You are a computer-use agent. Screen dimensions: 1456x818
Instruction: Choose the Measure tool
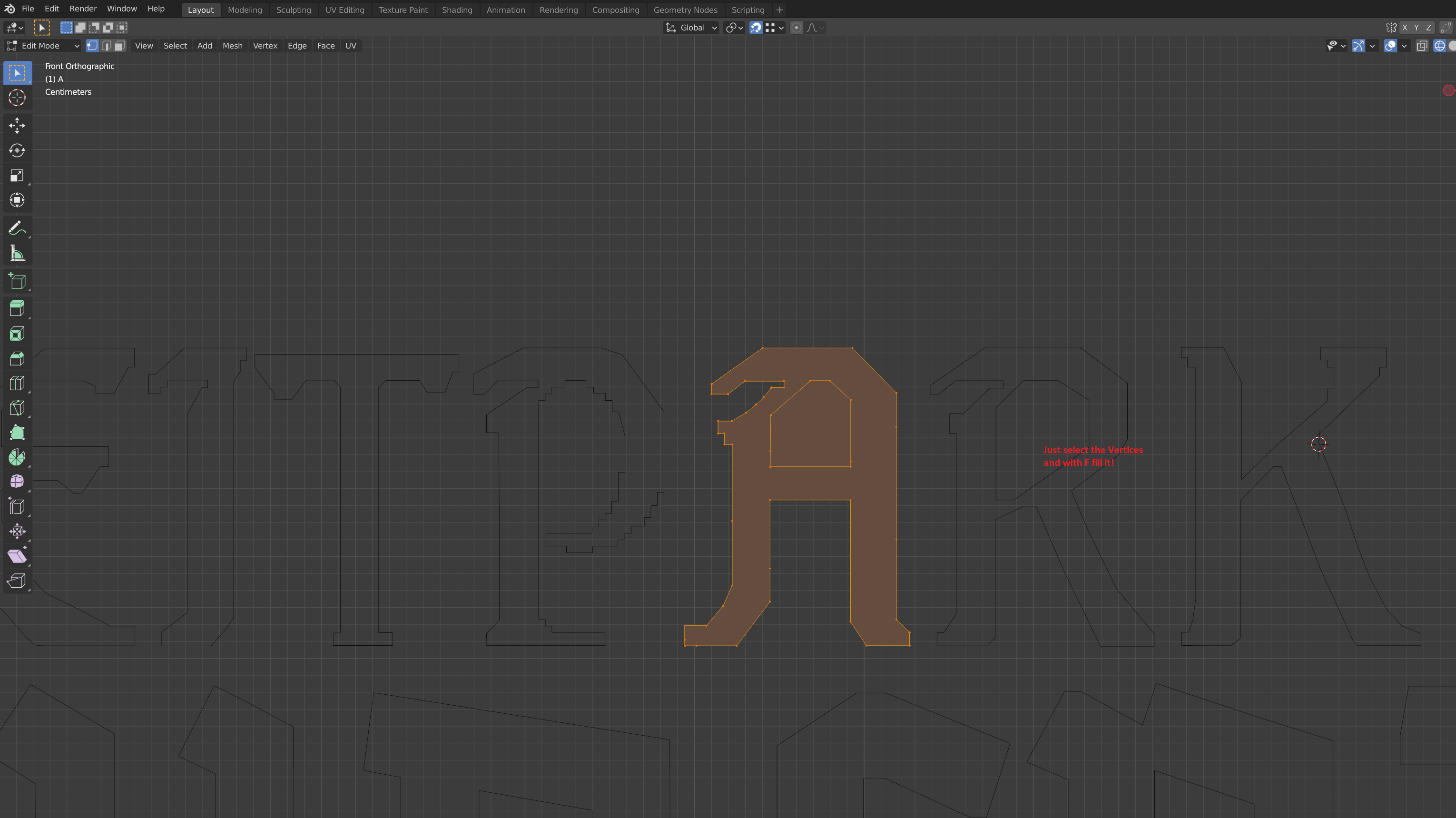[17, 253]
